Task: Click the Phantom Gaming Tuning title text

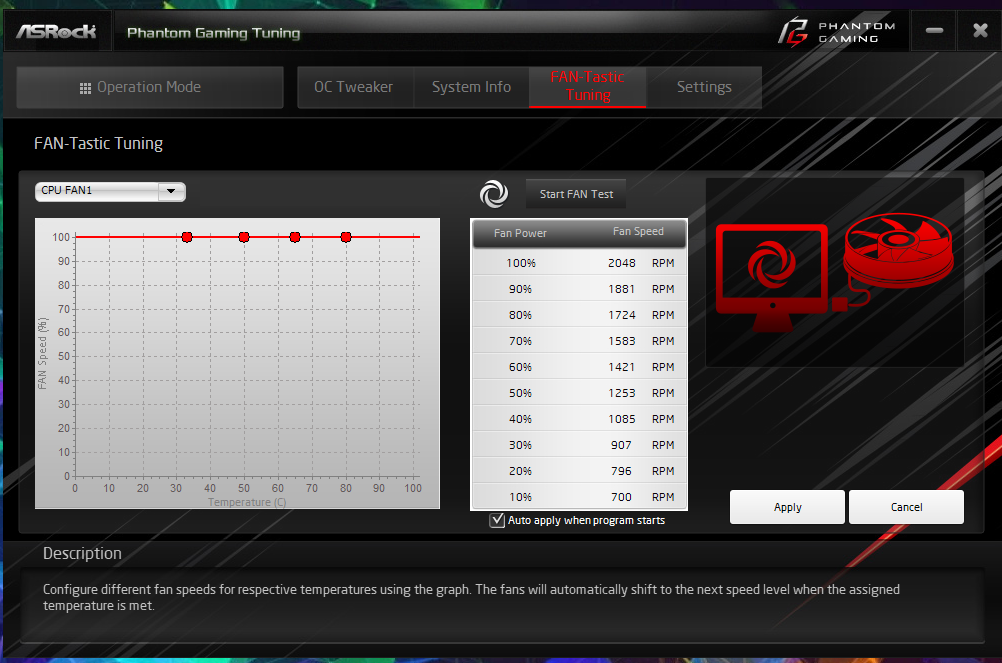Action: [x=213, y=33]
